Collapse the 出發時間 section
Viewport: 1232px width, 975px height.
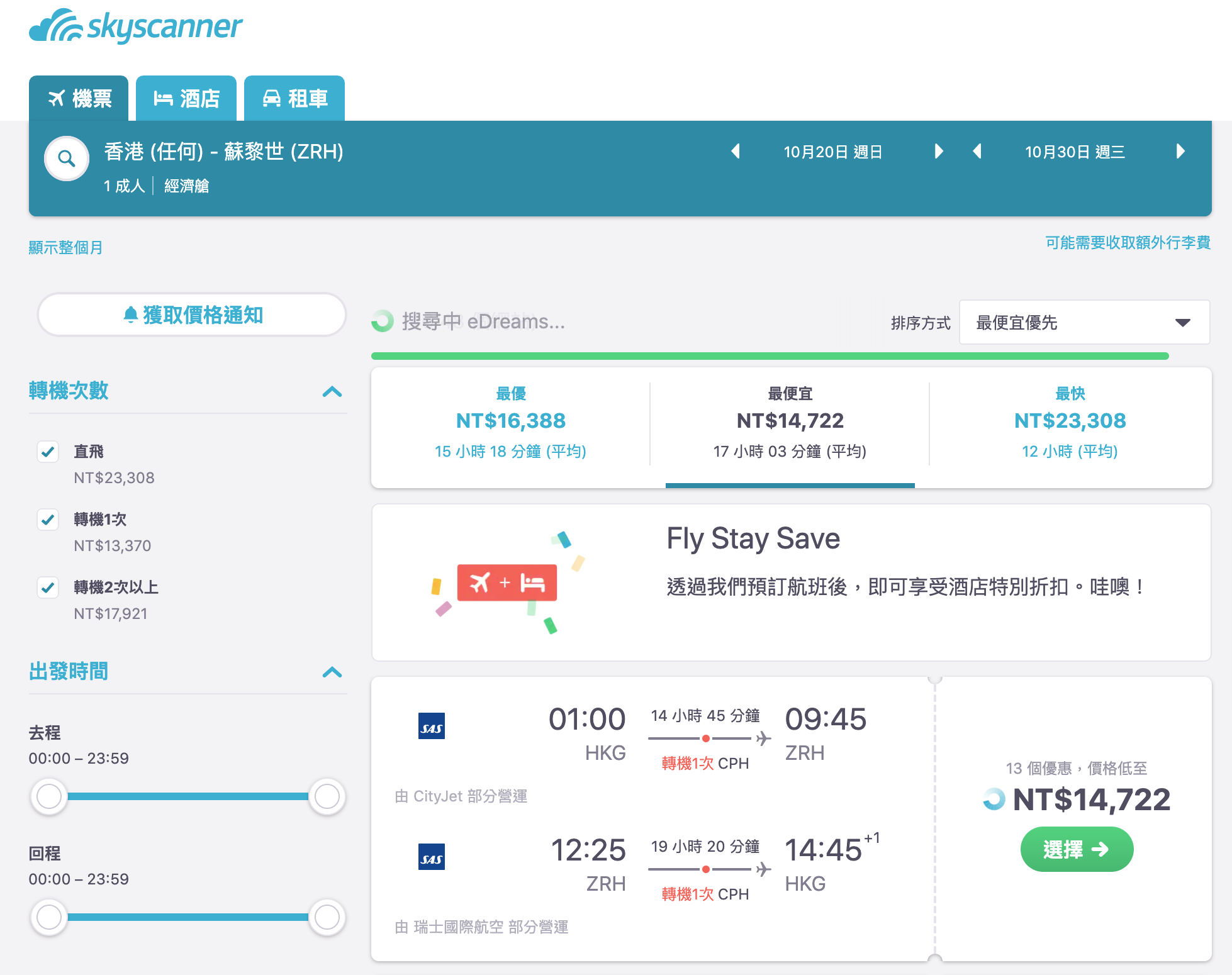tap(332, 672)
